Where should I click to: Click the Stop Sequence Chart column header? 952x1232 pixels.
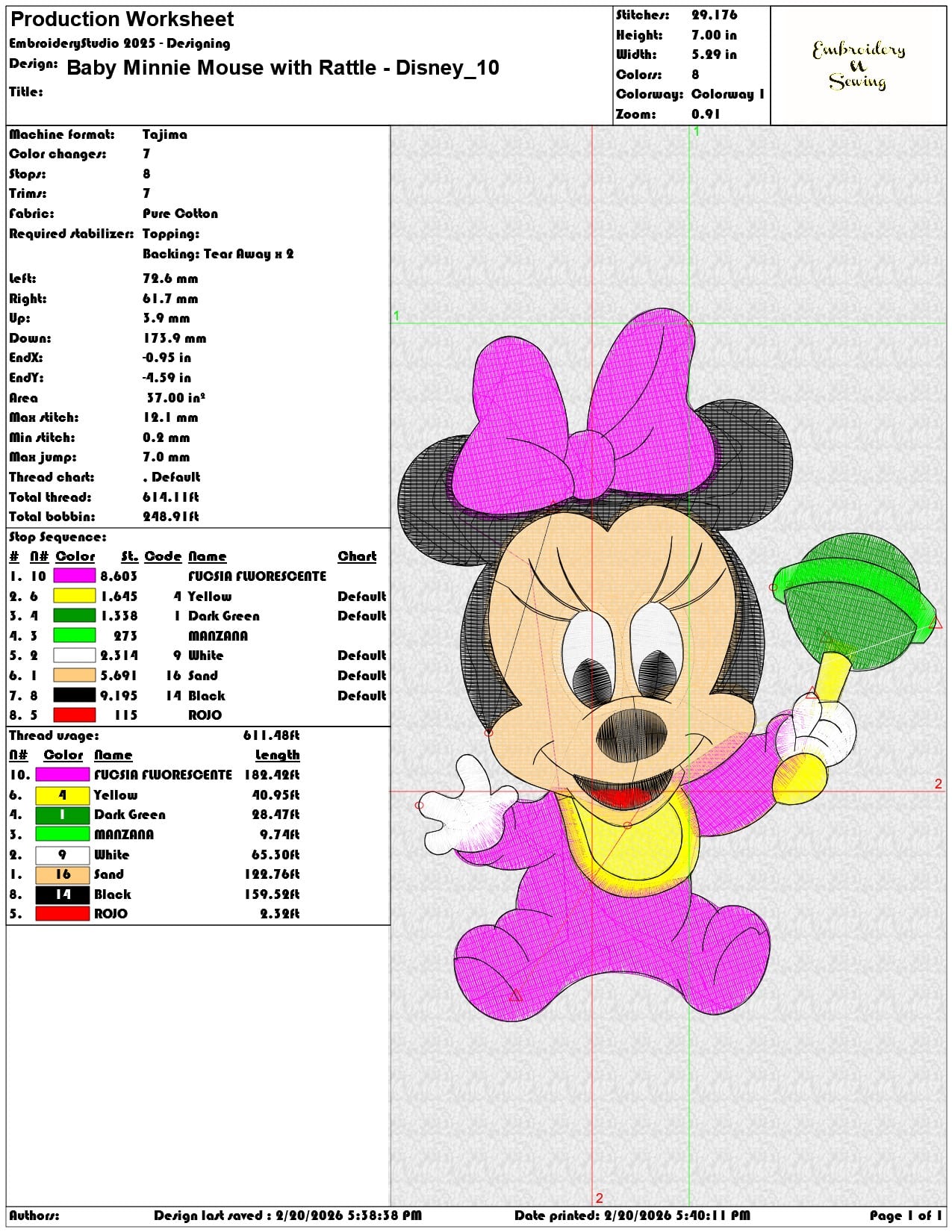tap(357, 556)
